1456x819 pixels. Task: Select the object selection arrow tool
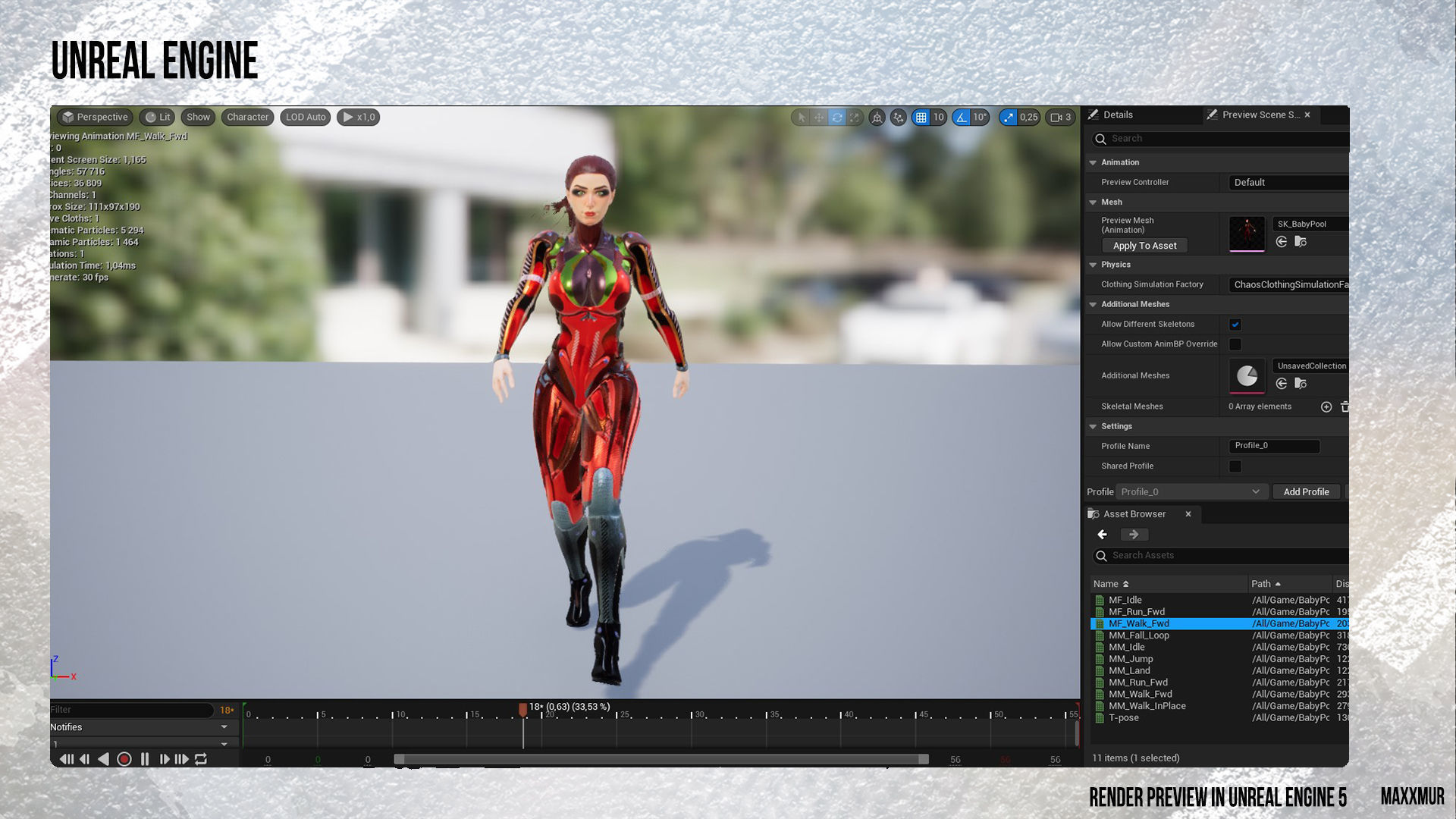802,118
